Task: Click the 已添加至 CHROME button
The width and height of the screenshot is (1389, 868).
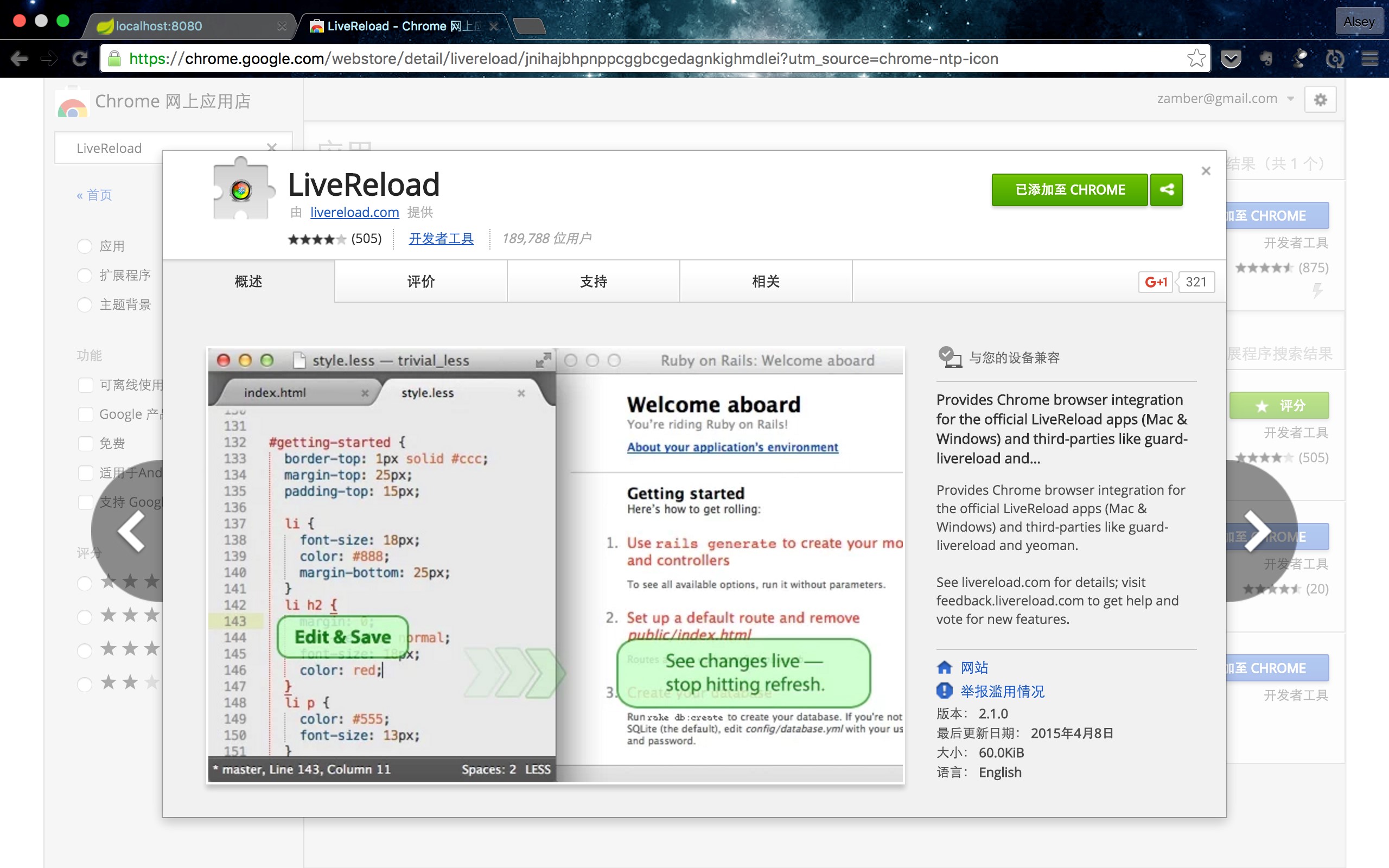Action: point(1070,189)
